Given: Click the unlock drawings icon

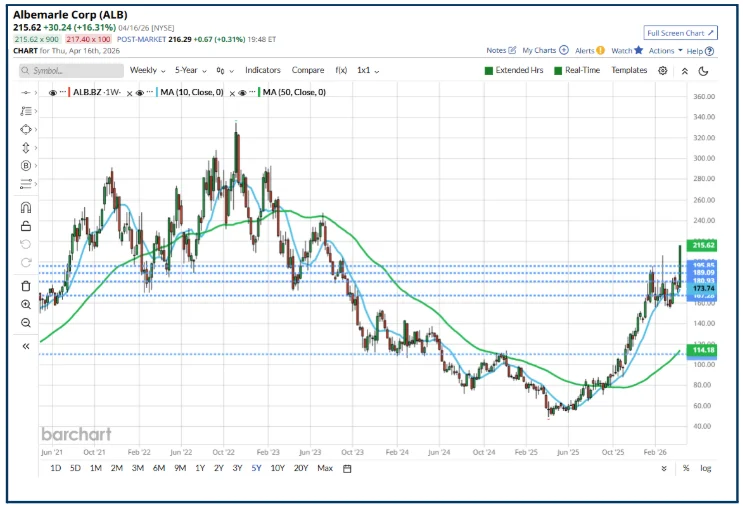Looking at the screenshot, I should coord(26,226).
